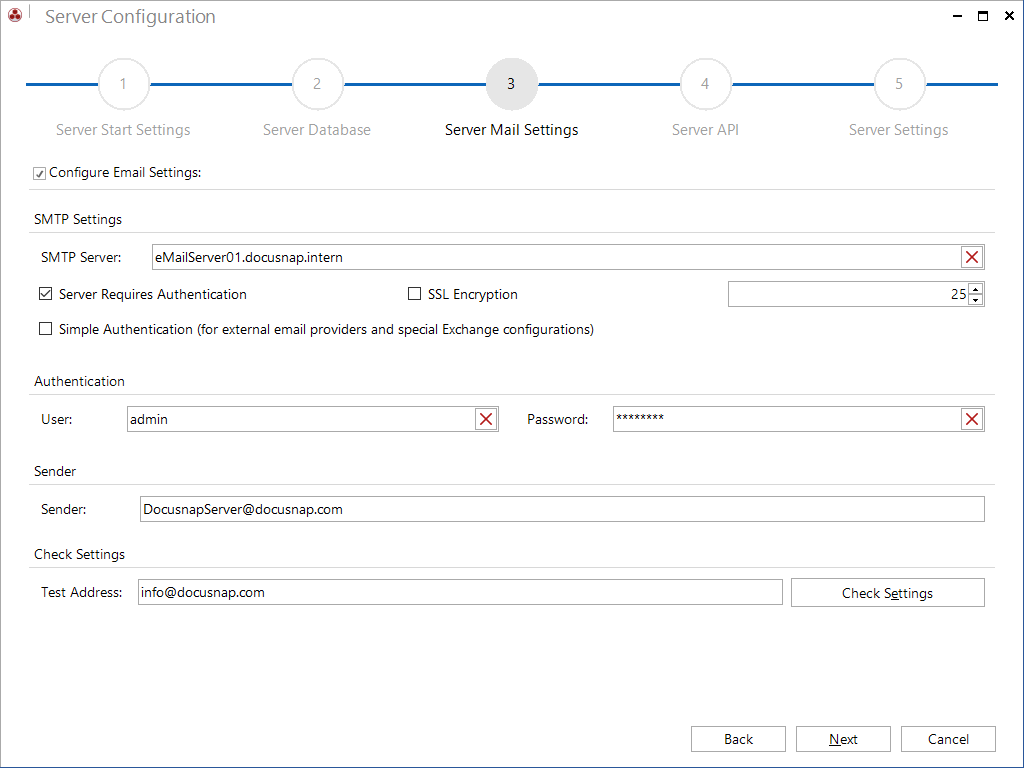The width and height of the screenshot is (1024, 768).
Task: Enable Simple Authentication checkbox
Action: [45, 328]
